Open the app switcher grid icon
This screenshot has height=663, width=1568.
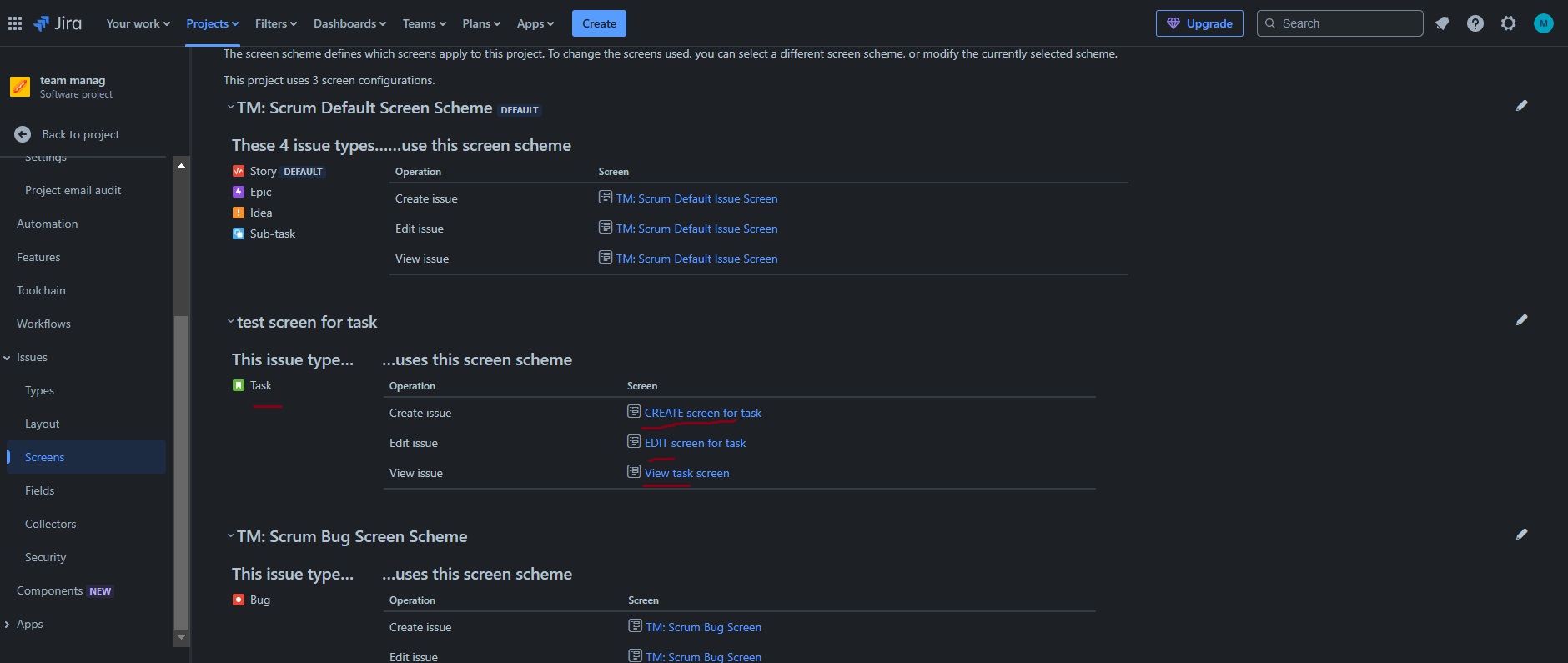[15, 23]
